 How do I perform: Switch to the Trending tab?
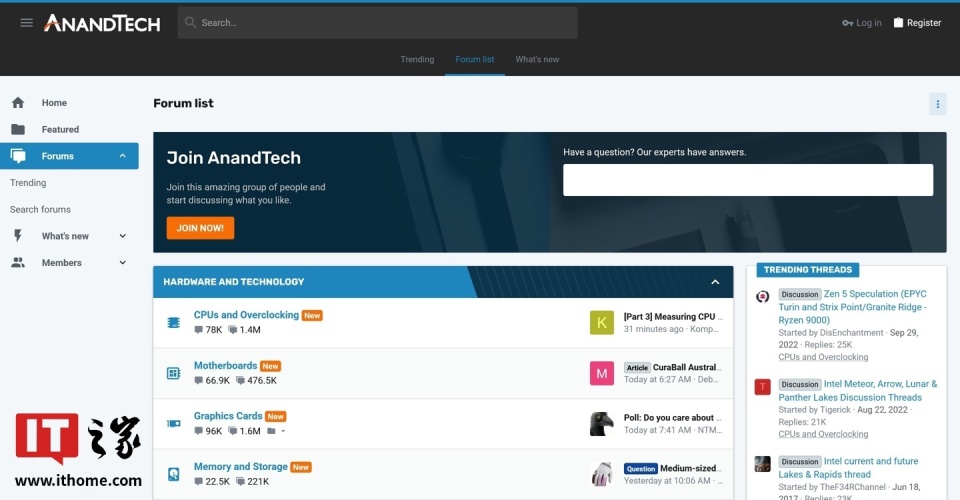tap(417, 60)
